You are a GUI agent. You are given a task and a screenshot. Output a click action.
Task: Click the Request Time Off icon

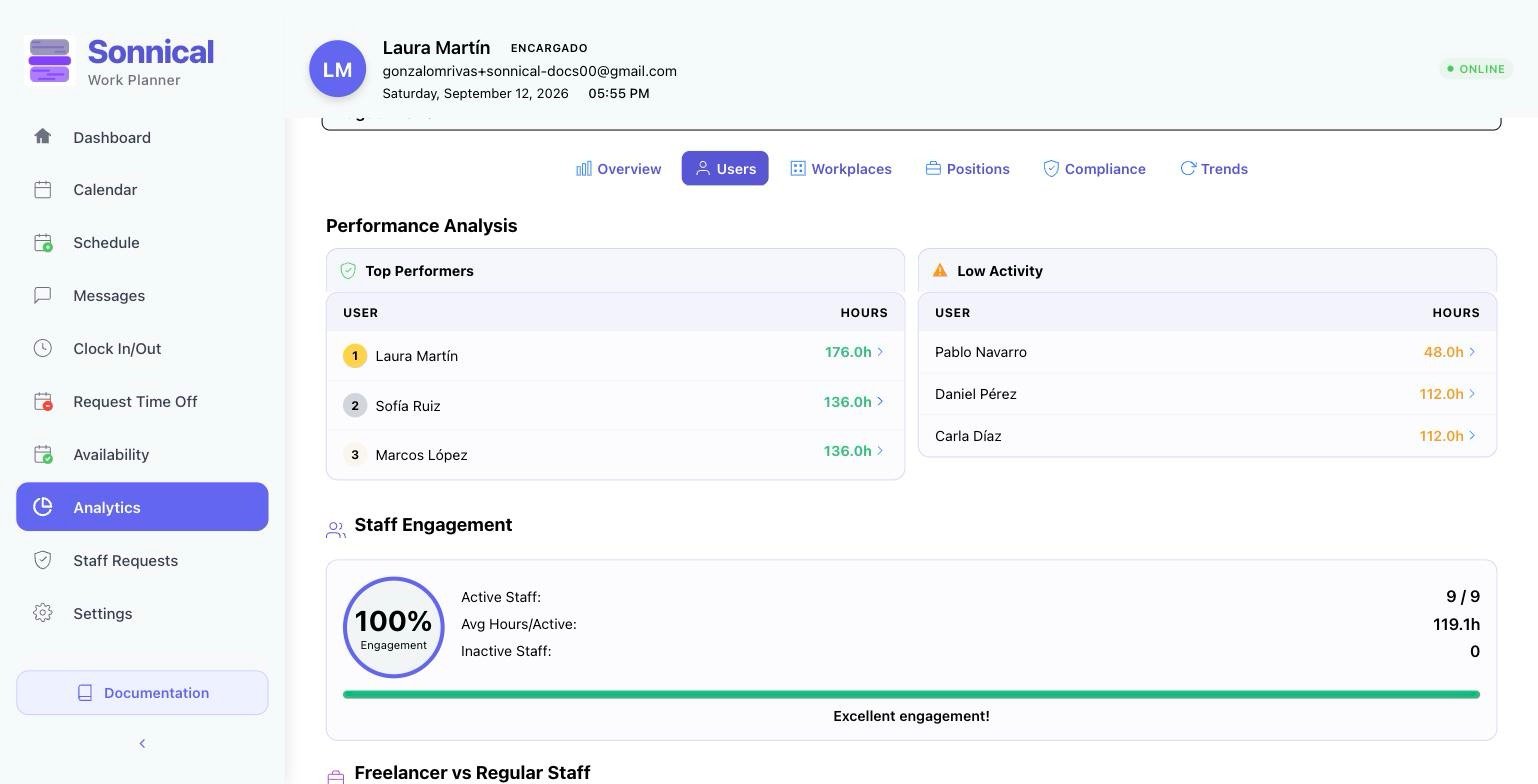coord(42,402)
